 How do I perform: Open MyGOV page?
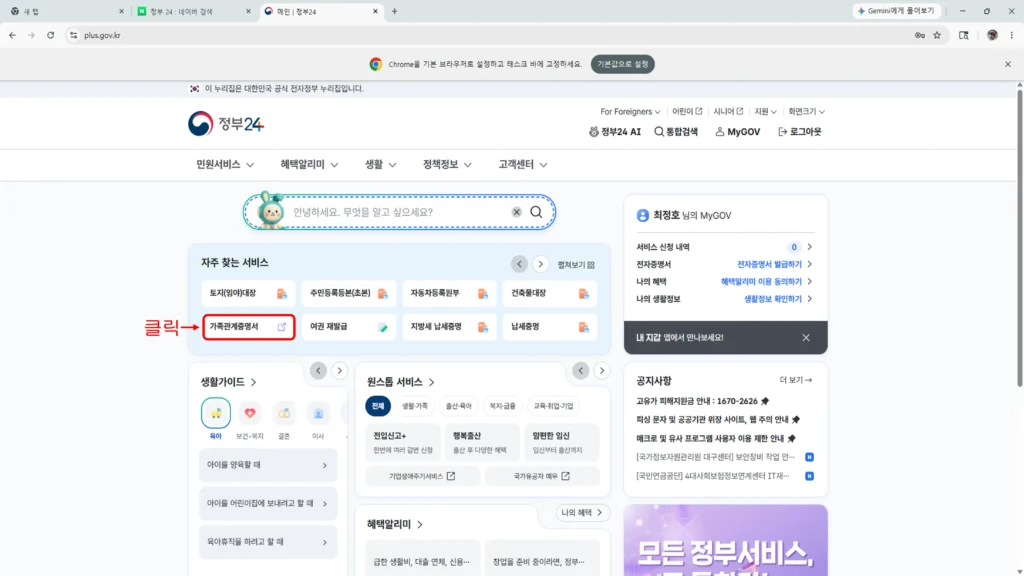tap(737, 131)
